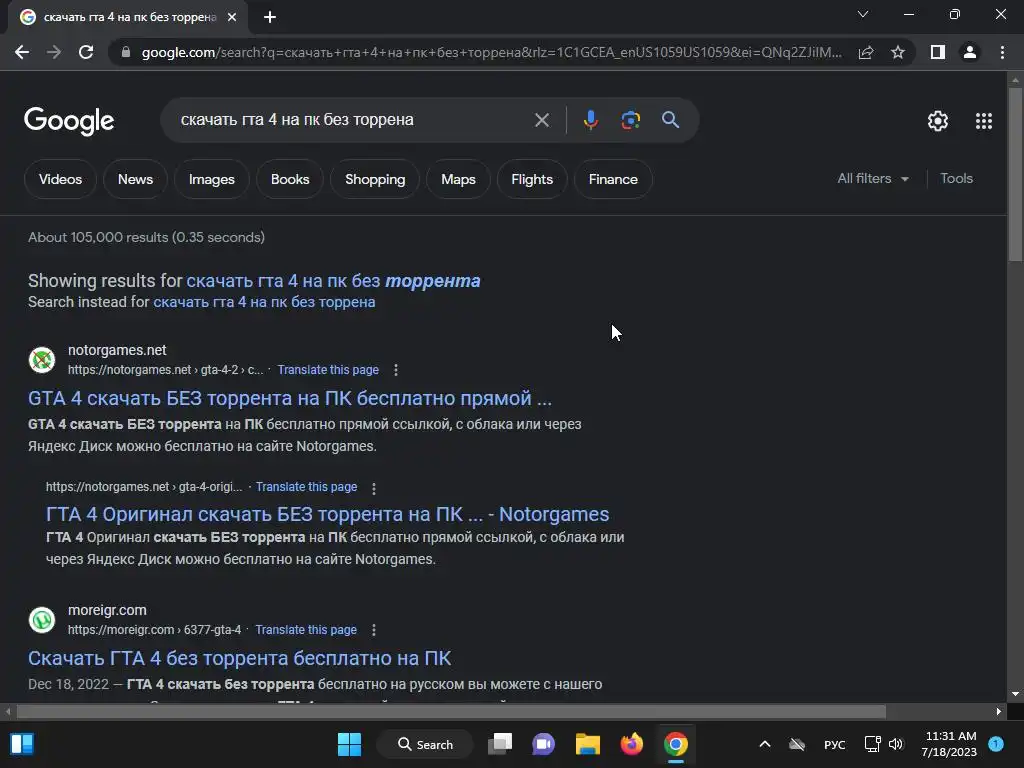Open volume control in system tray
1024x768 pixels.
896,744
